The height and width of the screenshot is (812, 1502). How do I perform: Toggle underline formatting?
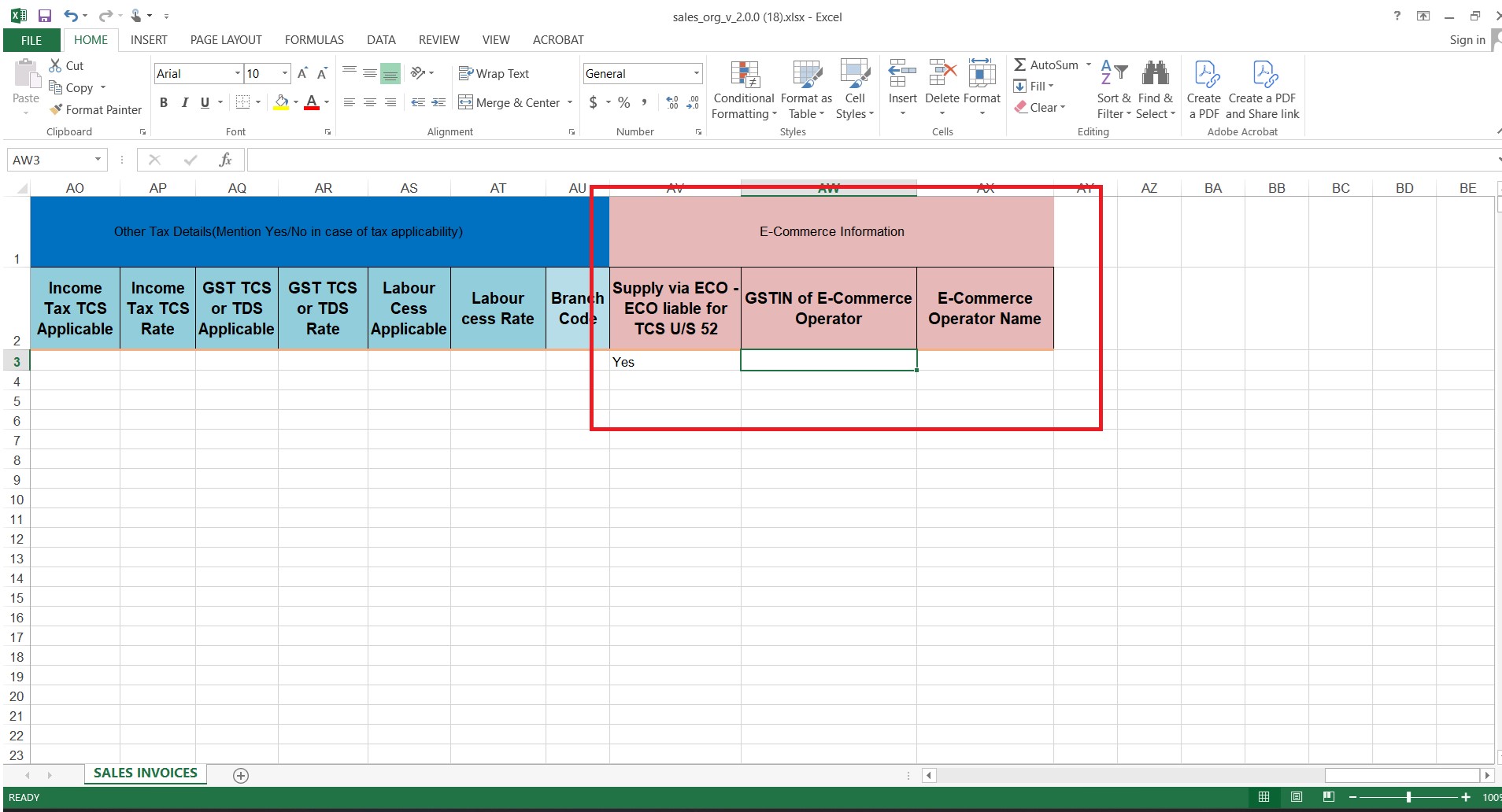[x=205, y=102]
